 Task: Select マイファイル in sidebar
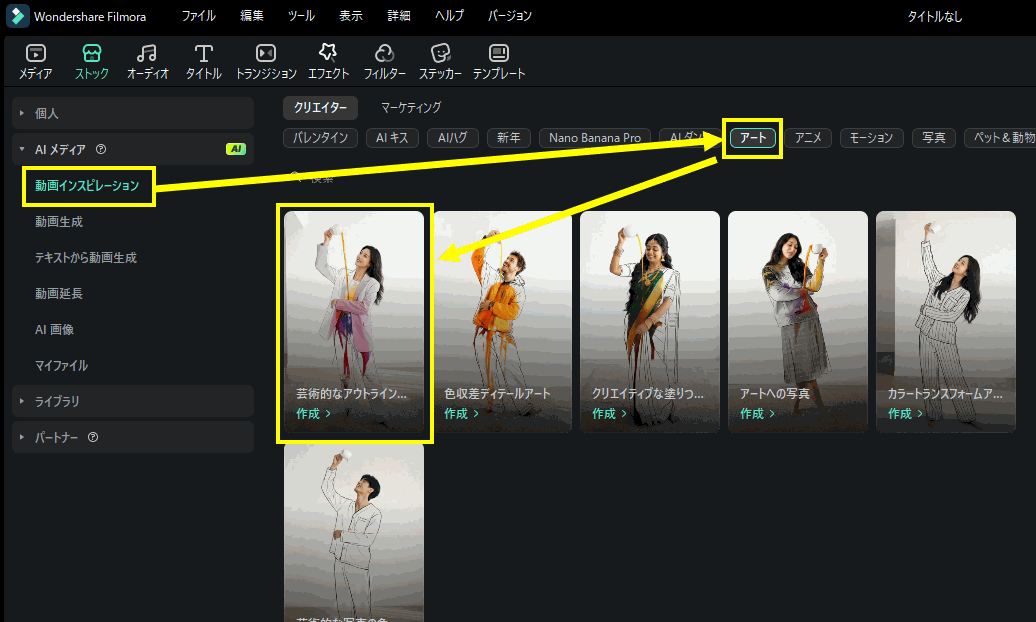pos(61,366)
